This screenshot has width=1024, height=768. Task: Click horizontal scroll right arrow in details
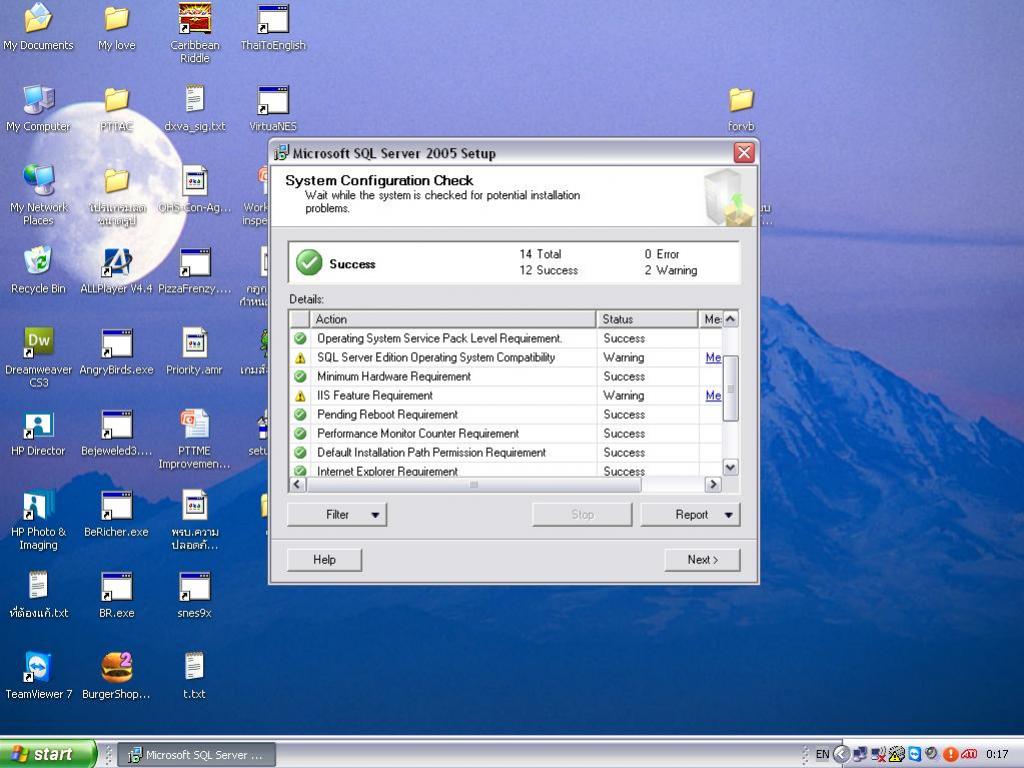(713, 484)
